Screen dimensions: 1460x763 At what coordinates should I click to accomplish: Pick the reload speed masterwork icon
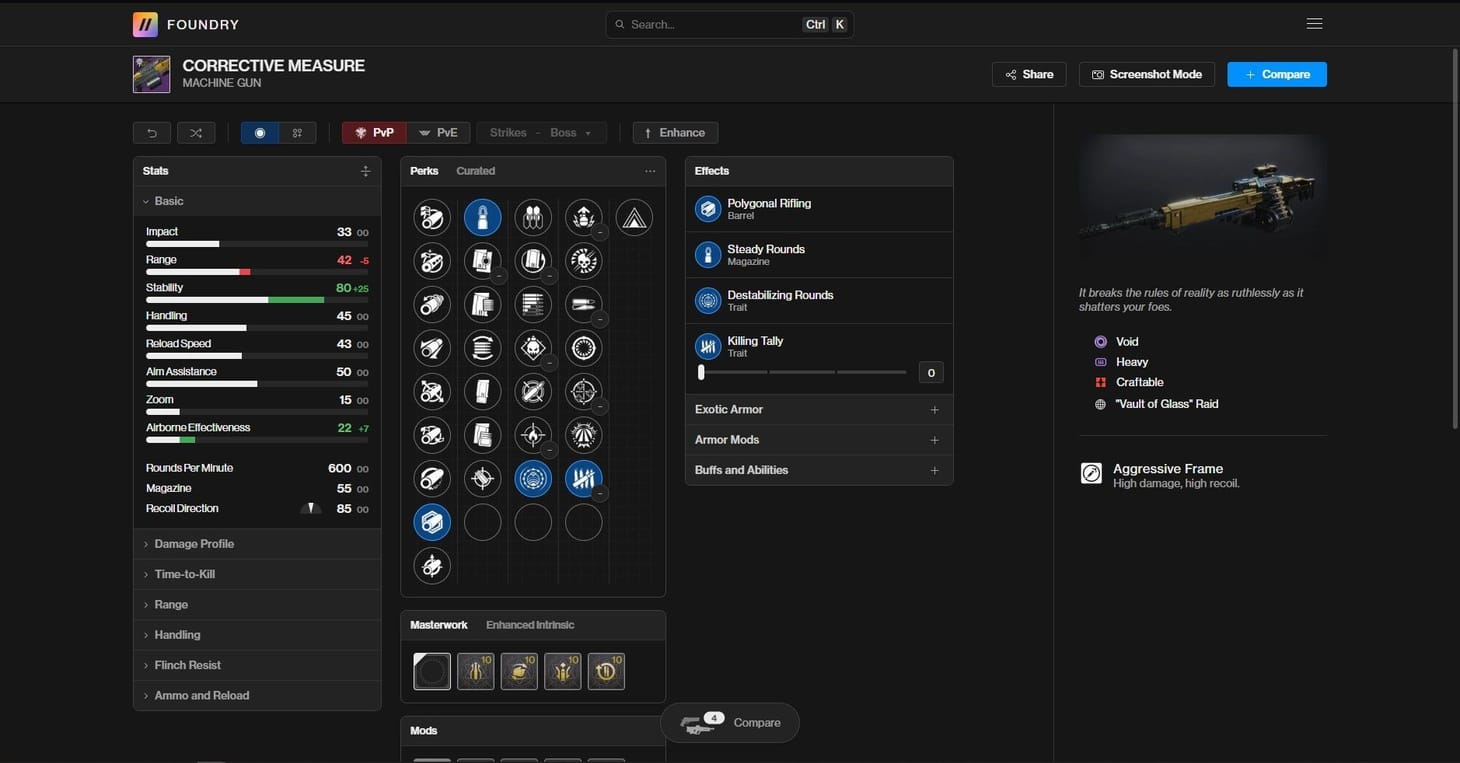[604, 671]
